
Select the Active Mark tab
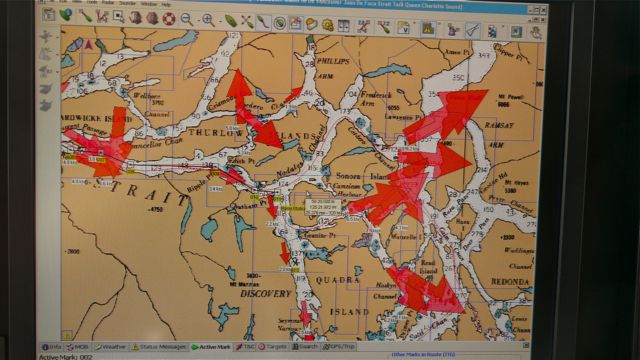(211, 347)
